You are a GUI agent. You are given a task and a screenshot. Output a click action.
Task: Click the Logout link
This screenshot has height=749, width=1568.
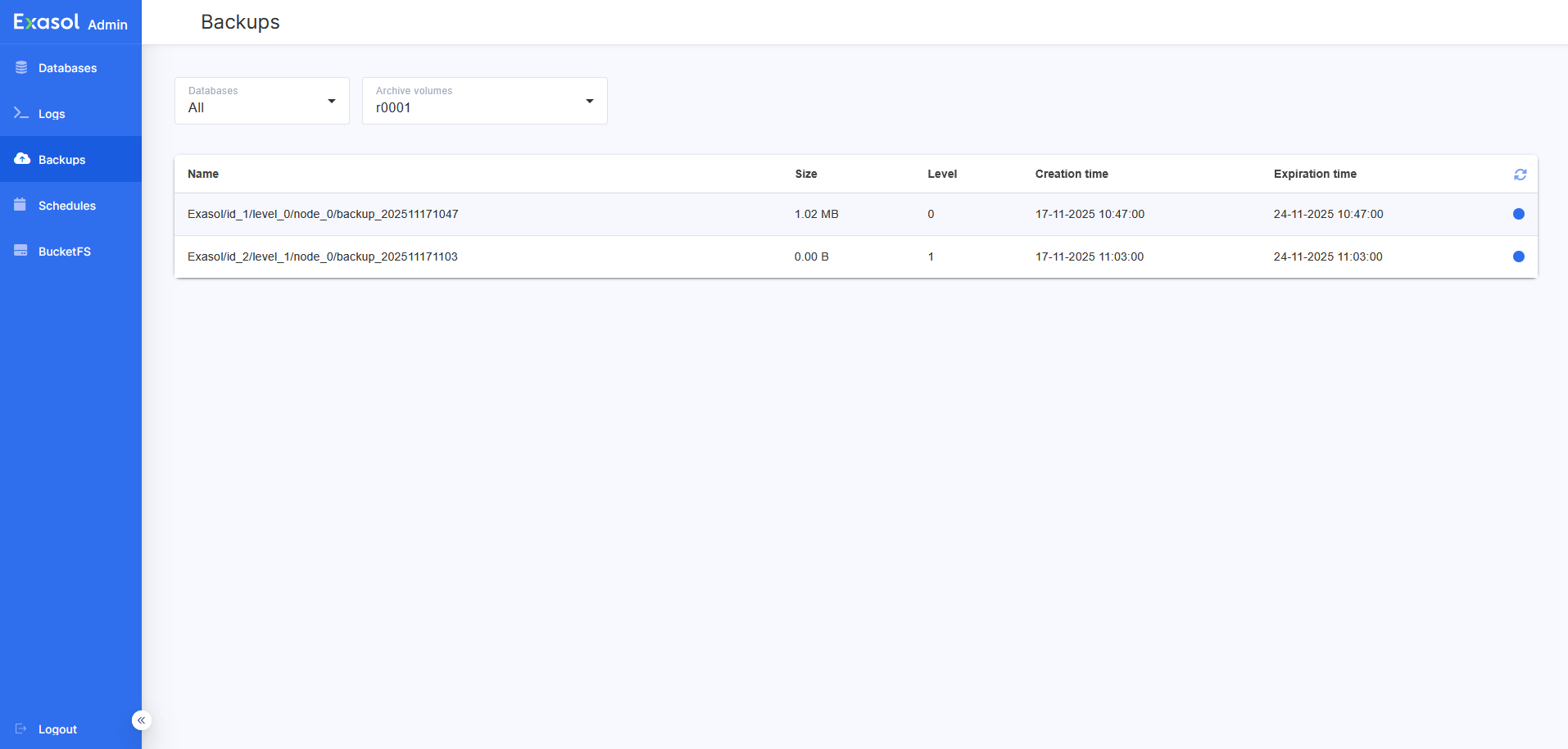click(x=57, y=729)
